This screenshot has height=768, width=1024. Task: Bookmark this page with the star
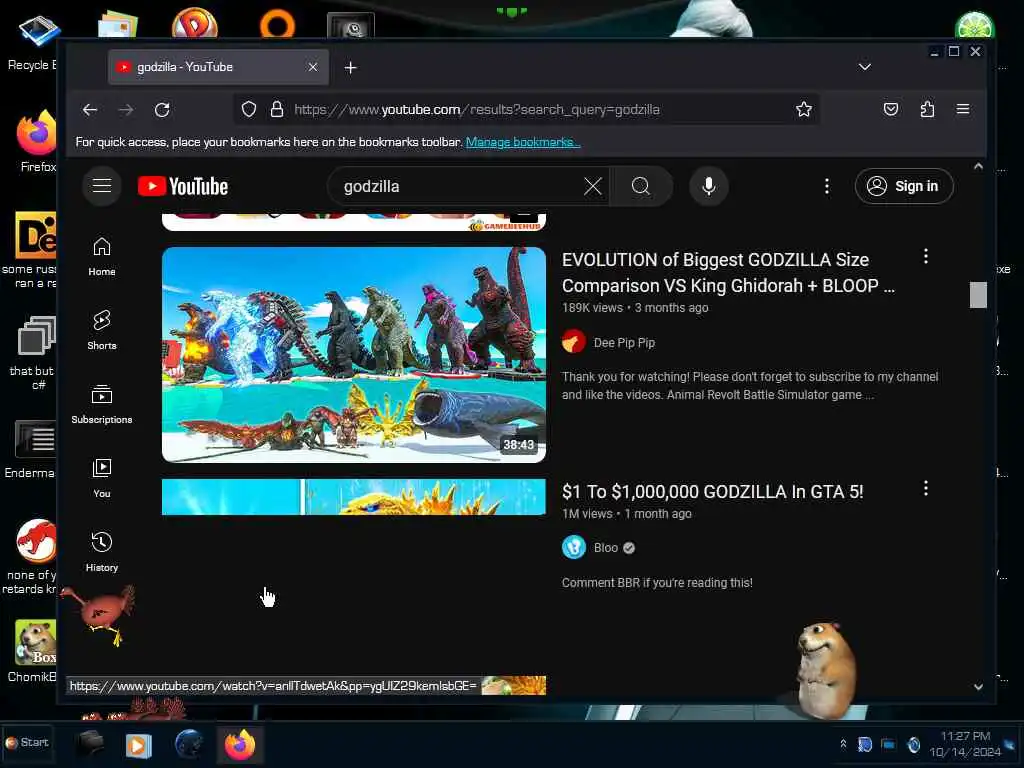pos(804,110)
